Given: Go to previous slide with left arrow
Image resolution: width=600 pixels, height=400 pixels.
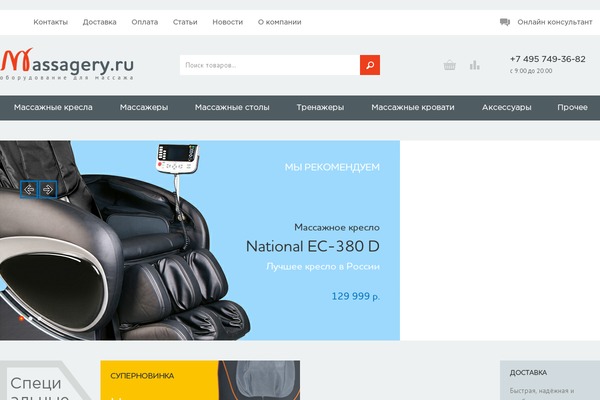Looking at the screenshot, I should pyautogui.click(x=29, y=189).
